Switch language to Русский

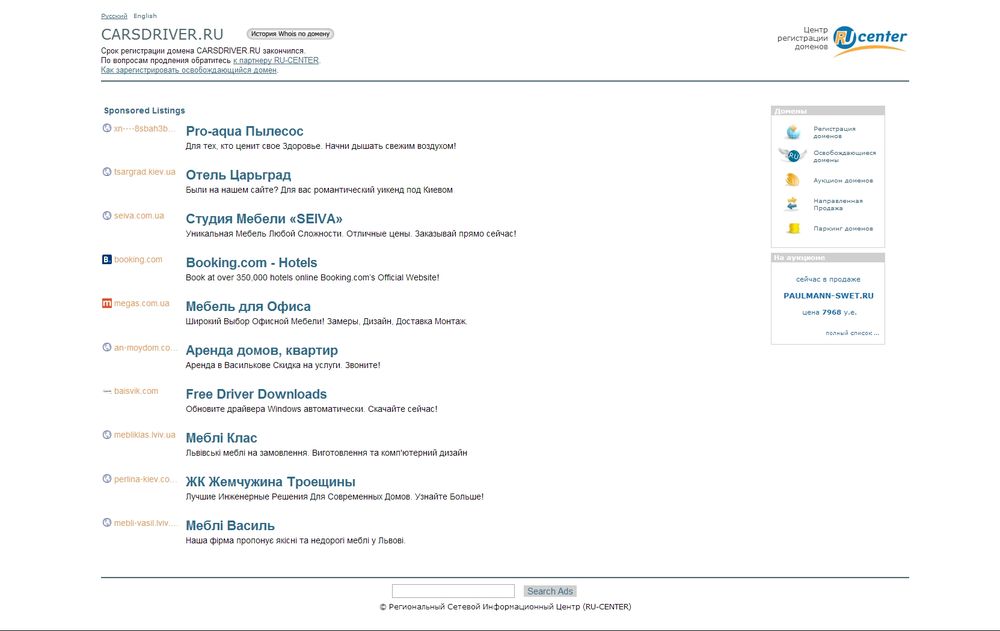pyautogui.click(x=114, y=16)
